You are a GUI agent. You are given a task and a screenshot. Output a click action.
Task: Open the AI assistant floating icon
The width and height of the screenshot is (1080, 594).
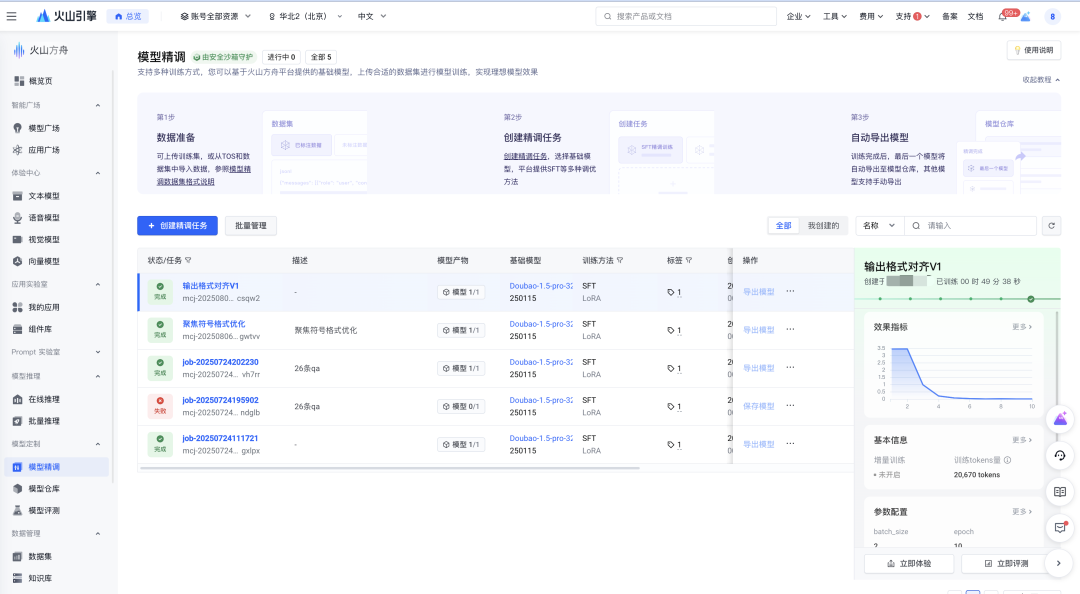(1060, 418)
